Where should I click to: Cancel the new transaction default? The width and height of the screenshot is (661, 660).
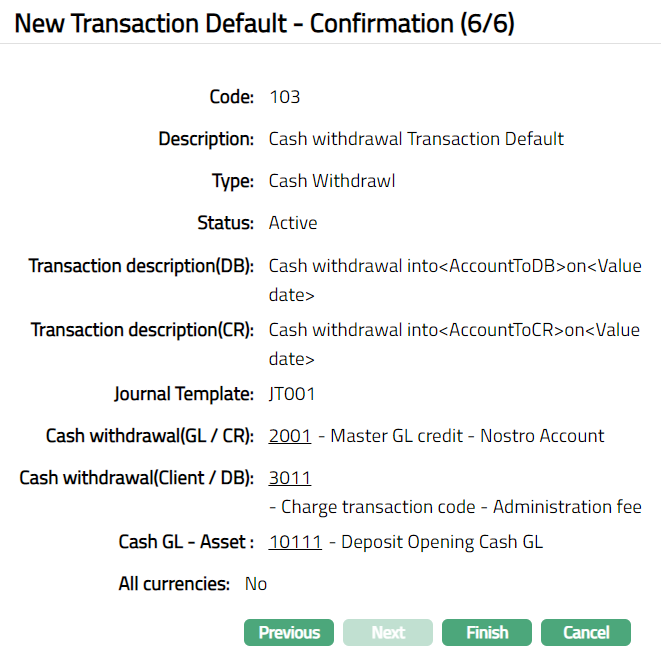(x=586, y=632)
